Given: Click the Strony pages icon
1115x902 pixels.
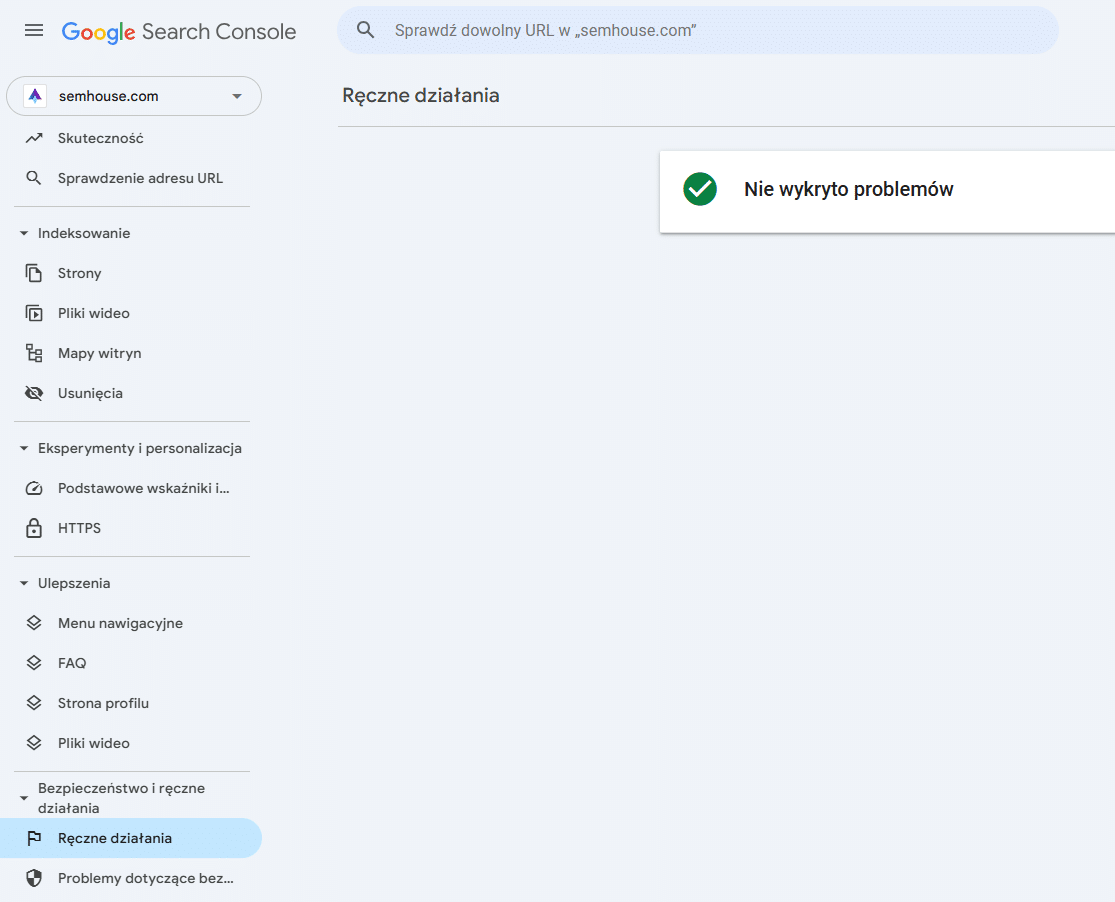Looking at the screenshot, I should [x=33, y=273].
